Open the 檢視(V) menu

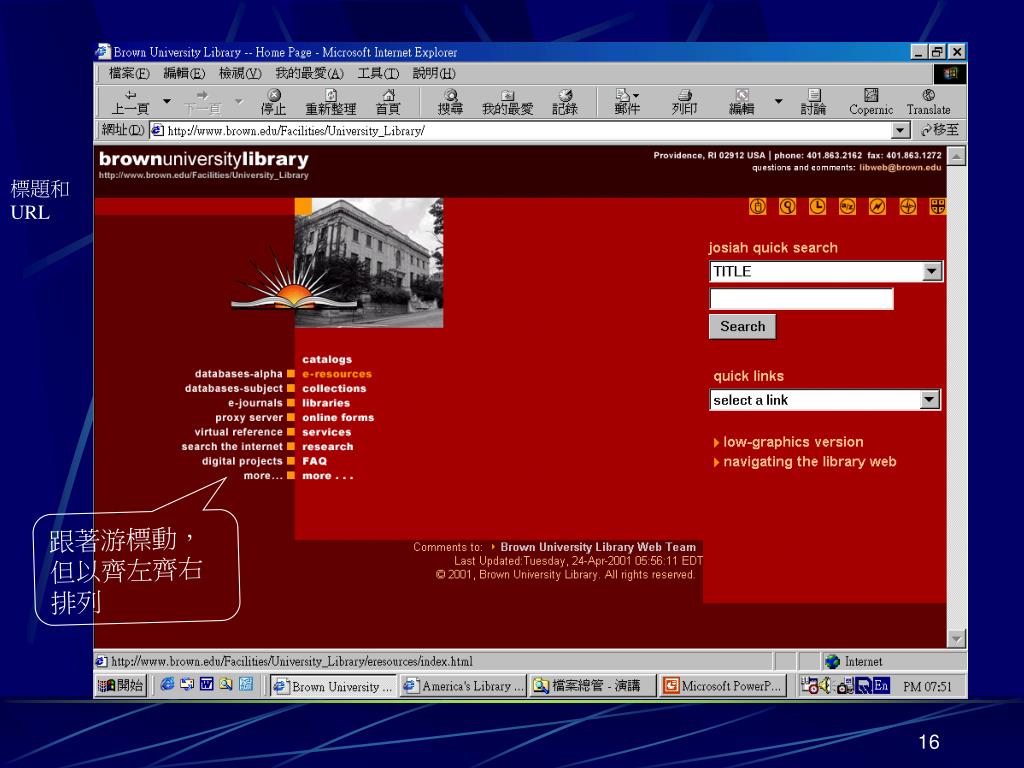pyautogui.click(x=240, y=73)
